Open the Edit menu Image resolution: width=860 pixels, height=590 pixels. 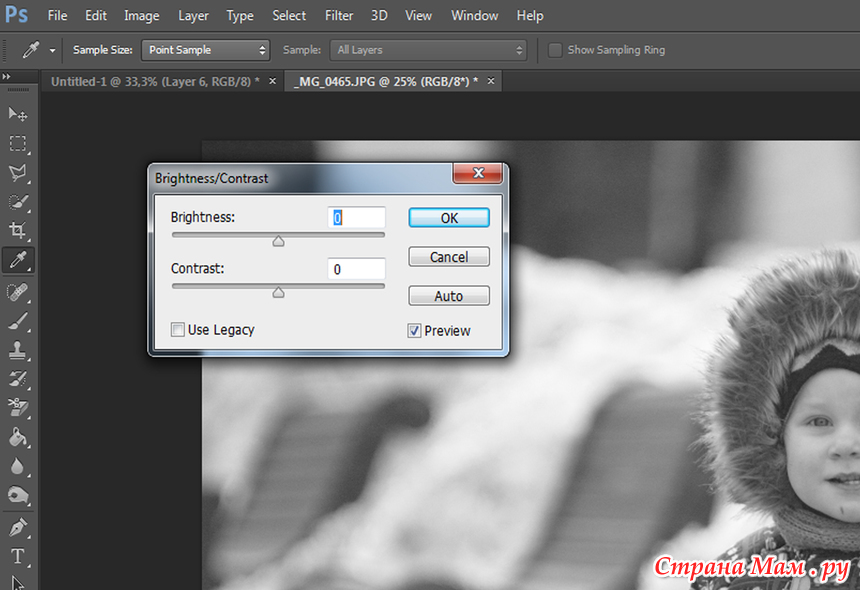coord(96,15)
